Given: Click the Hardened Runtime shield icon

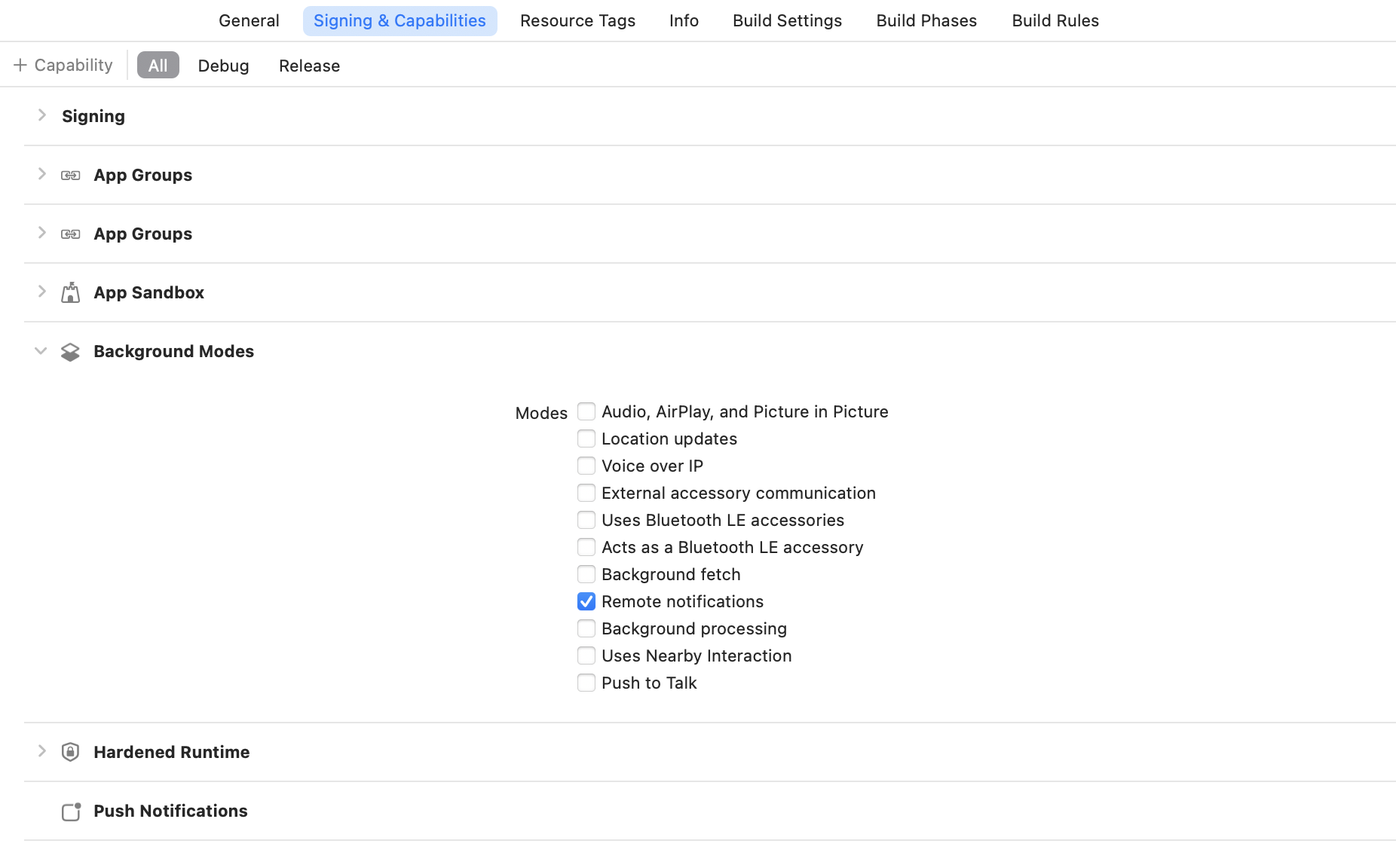Looking at the screenshot, I should coord(70,752).
